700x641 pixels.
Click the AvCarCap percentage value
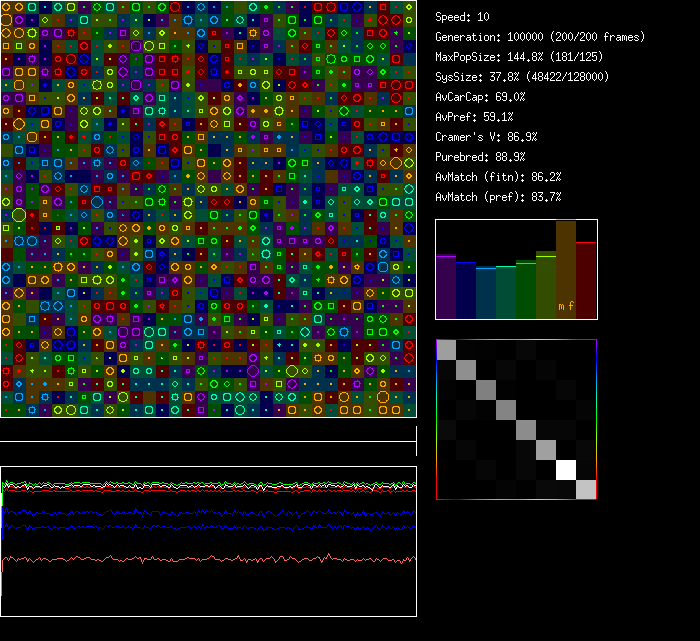pos(510,97)
